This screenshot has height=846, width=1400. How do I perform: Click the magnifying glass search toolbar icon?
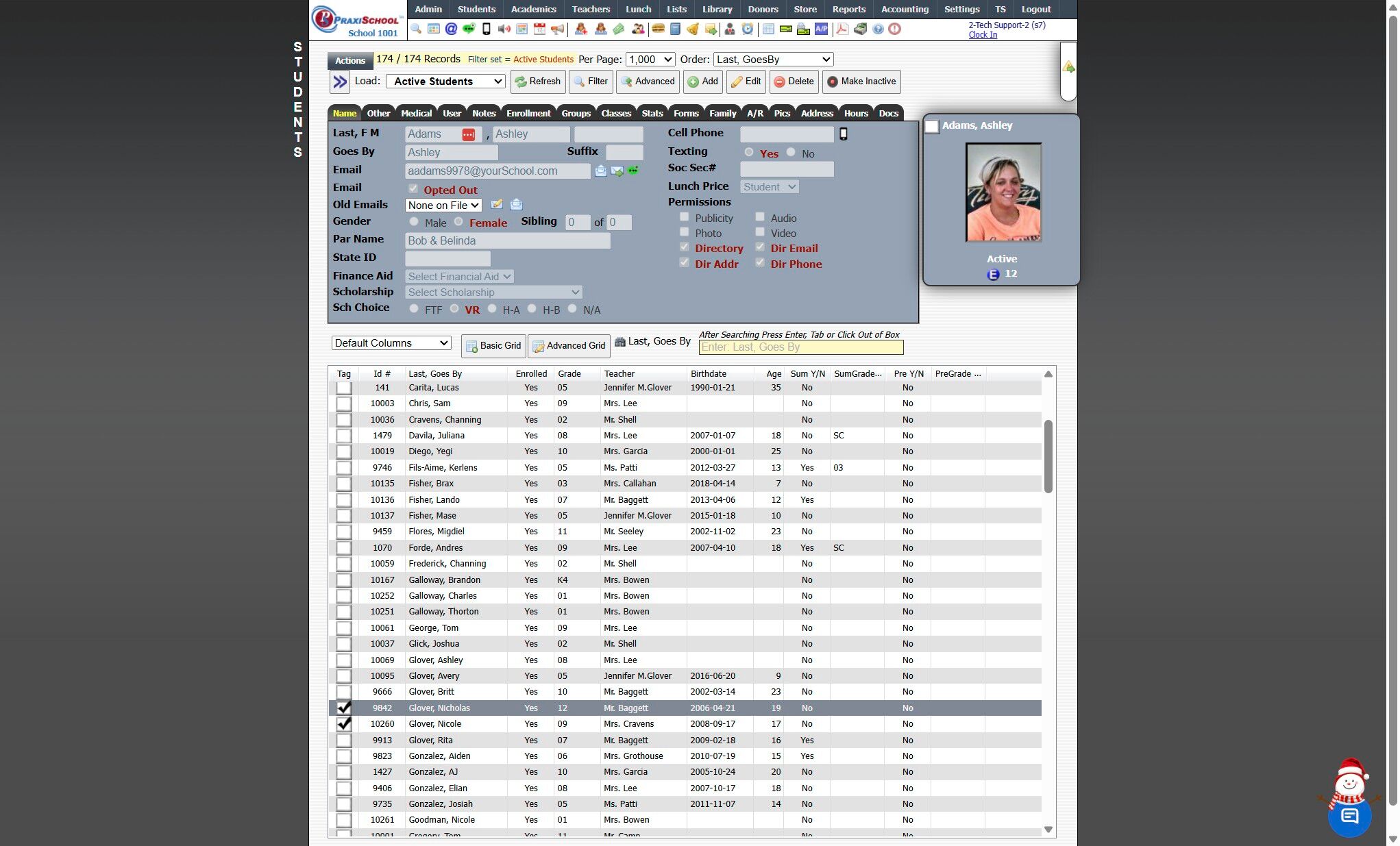416,29
